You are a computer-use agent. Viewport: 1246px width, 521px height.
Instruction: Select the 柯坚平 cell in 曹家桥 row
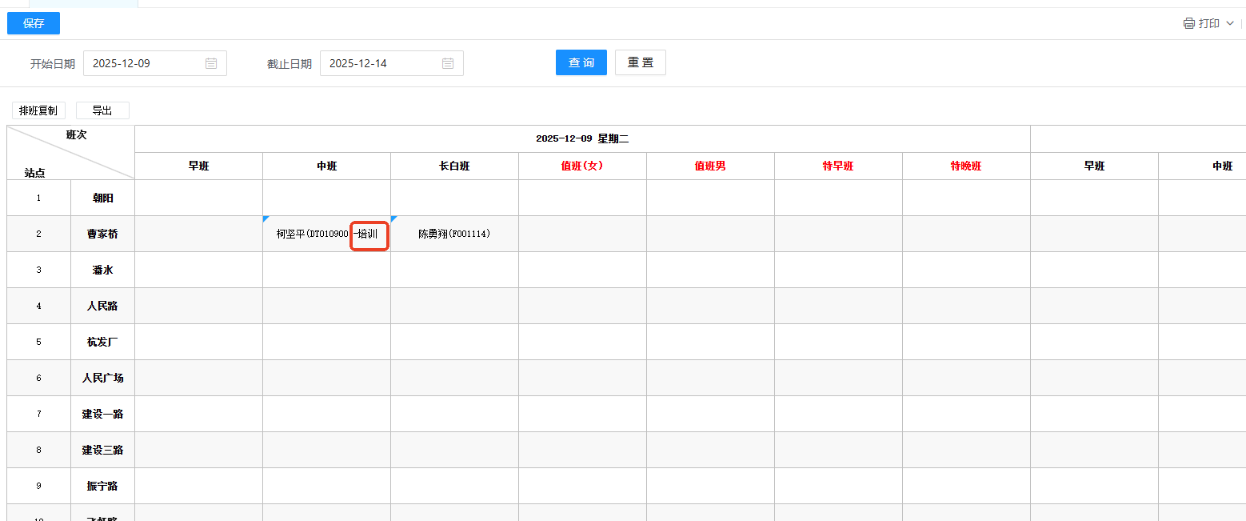(x=312, y=234)
